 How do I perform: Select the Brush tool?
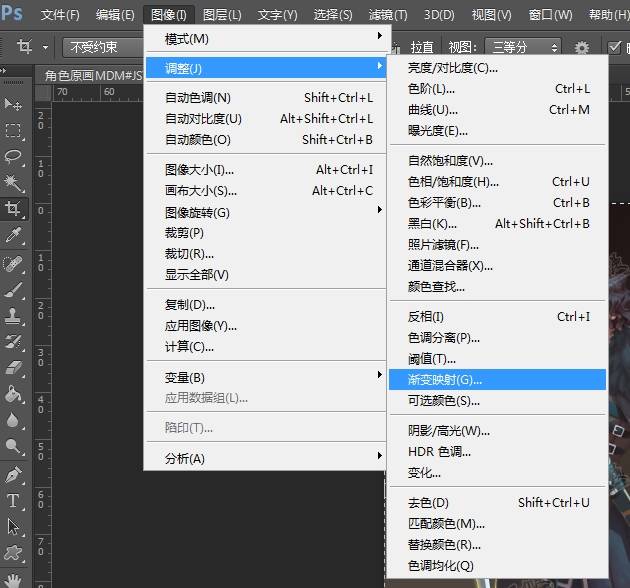click(13, 290)
